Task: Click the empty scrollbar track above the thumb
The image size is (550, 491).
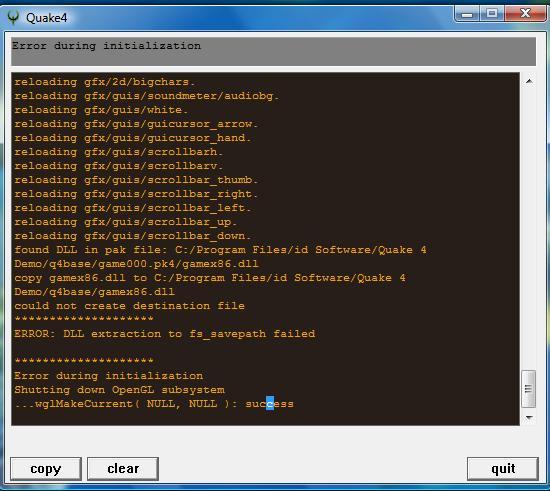Action: click(529, 228)
